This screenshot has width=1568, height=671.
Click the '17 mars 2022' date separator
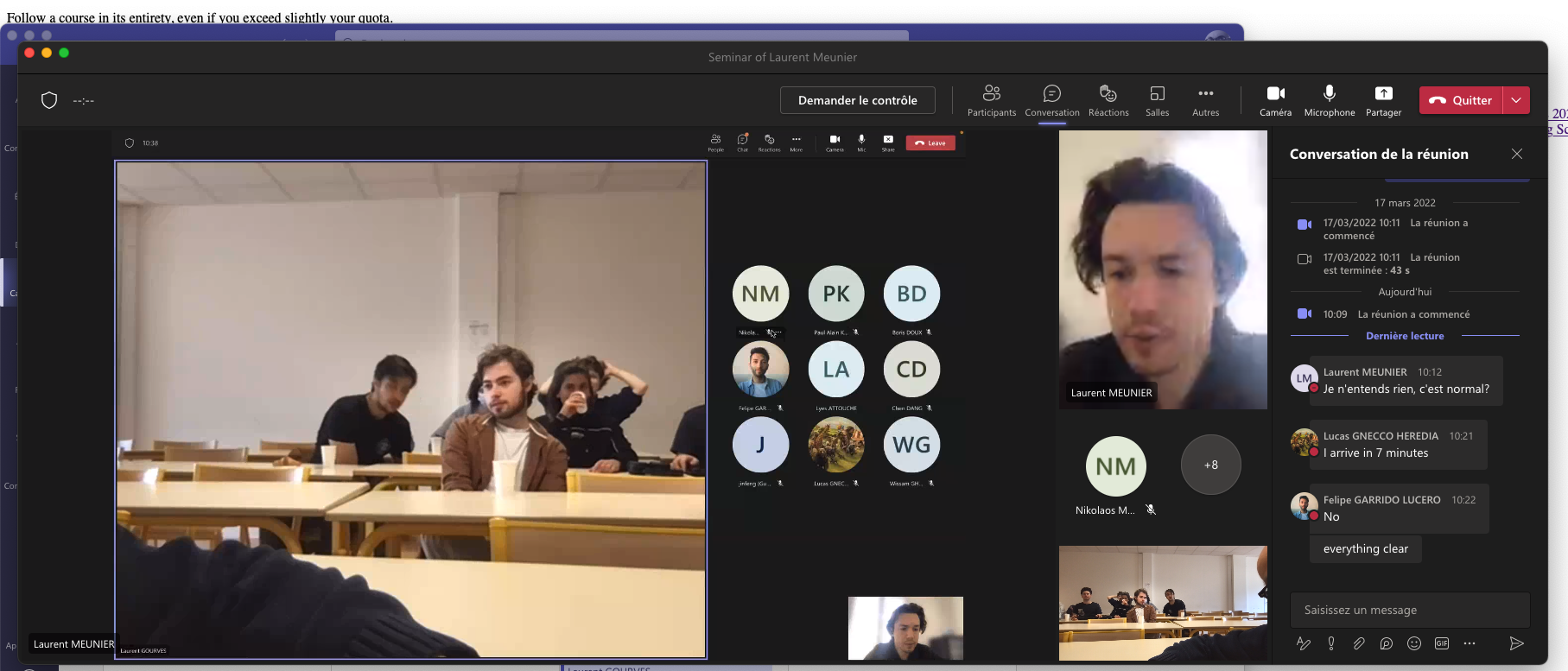click(1405, 203)
